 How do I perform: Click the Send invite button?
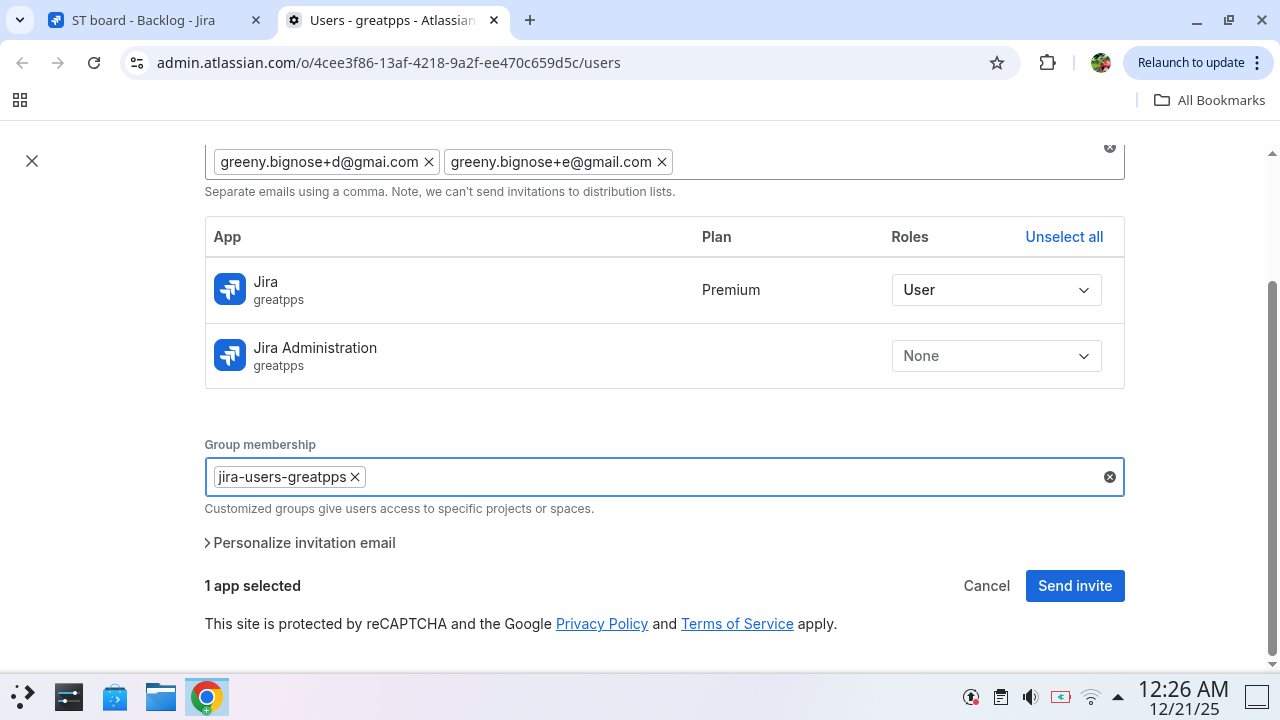(1075, 586)
